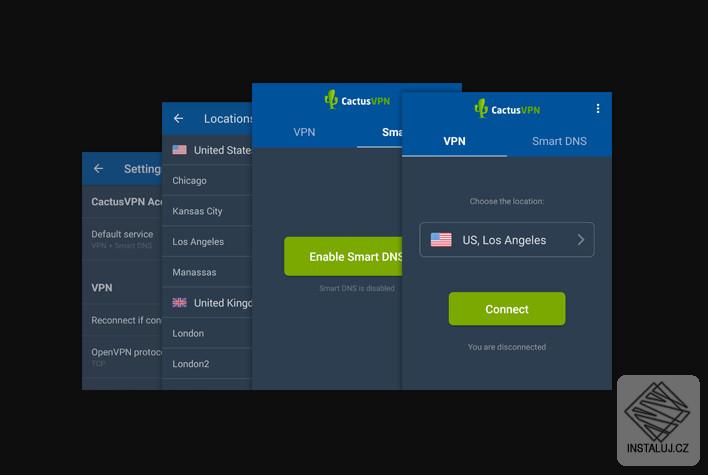
Task: Select Kansas City in Locations list
Action: click(x=206, y=211)
